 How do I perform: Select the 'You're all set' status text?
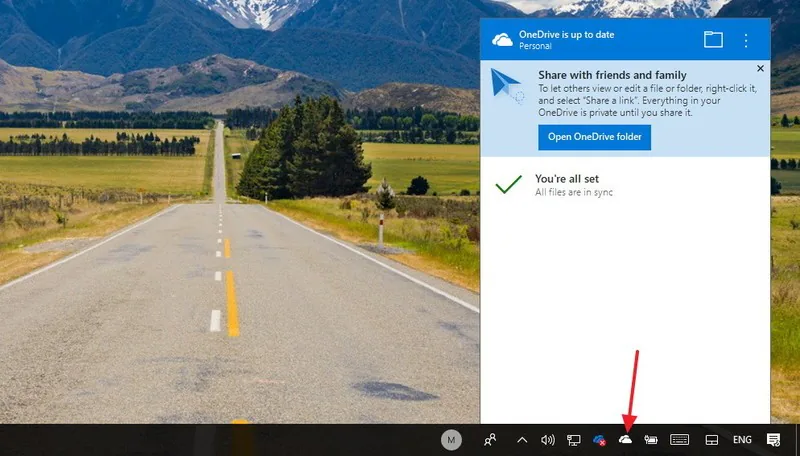tap(567, 179)
